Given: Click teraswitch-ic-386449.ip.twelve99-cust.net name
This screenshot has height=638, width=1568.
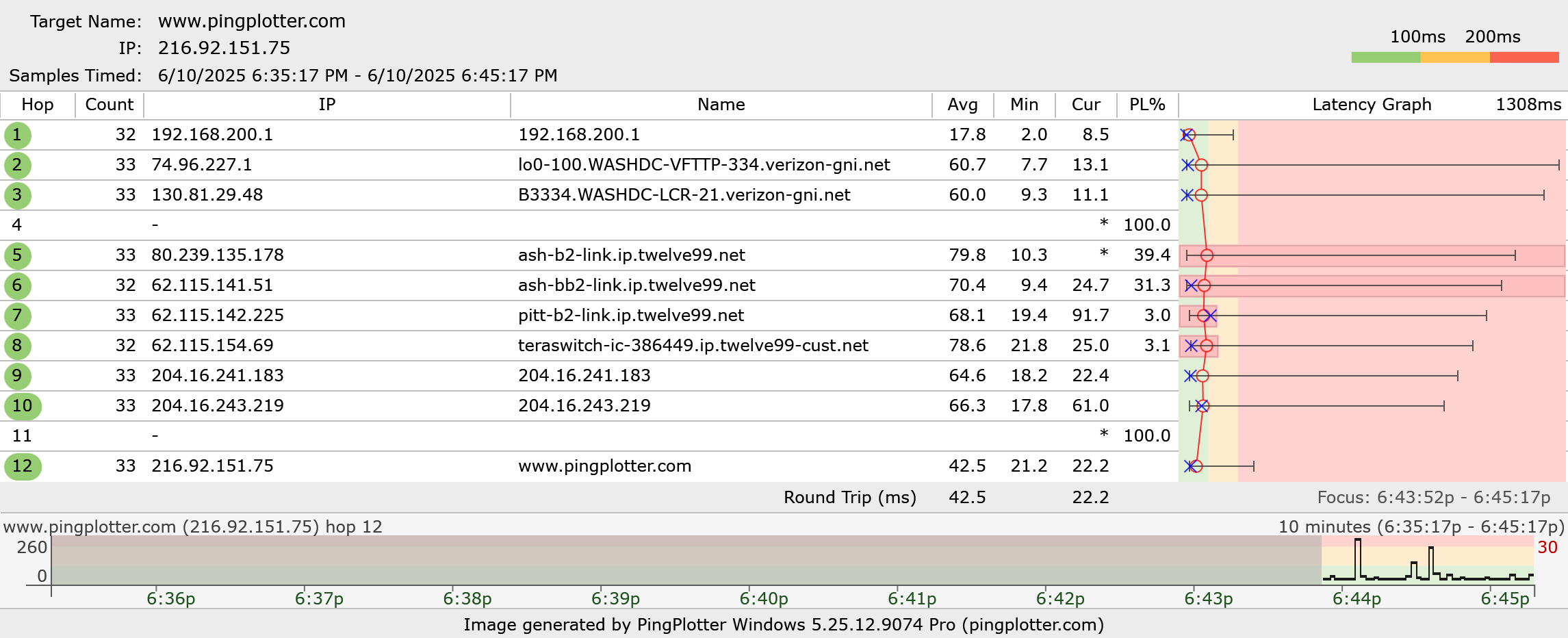Looking at the screenshot, I should [693, 346].
